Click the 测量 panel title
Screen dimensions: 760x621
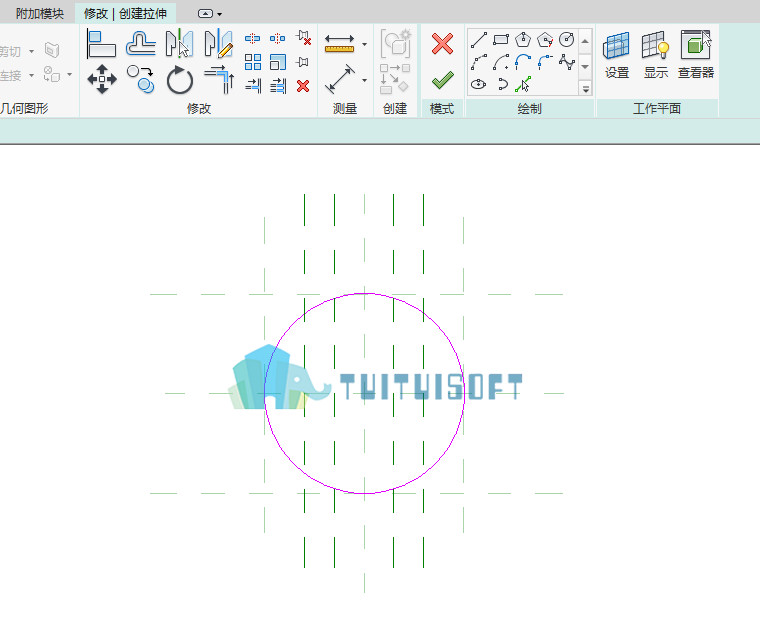point(345,108)
